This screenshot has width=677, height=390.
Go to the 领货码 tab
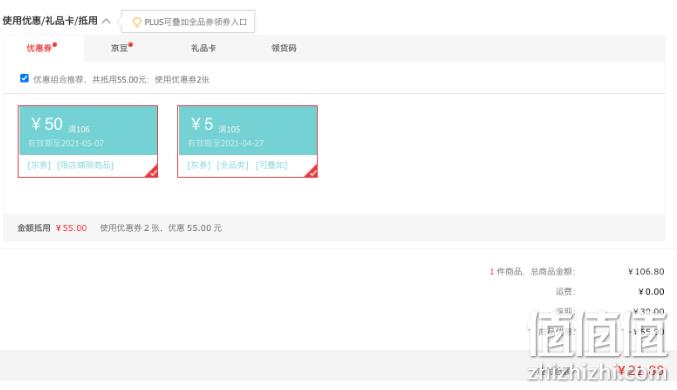284,48
